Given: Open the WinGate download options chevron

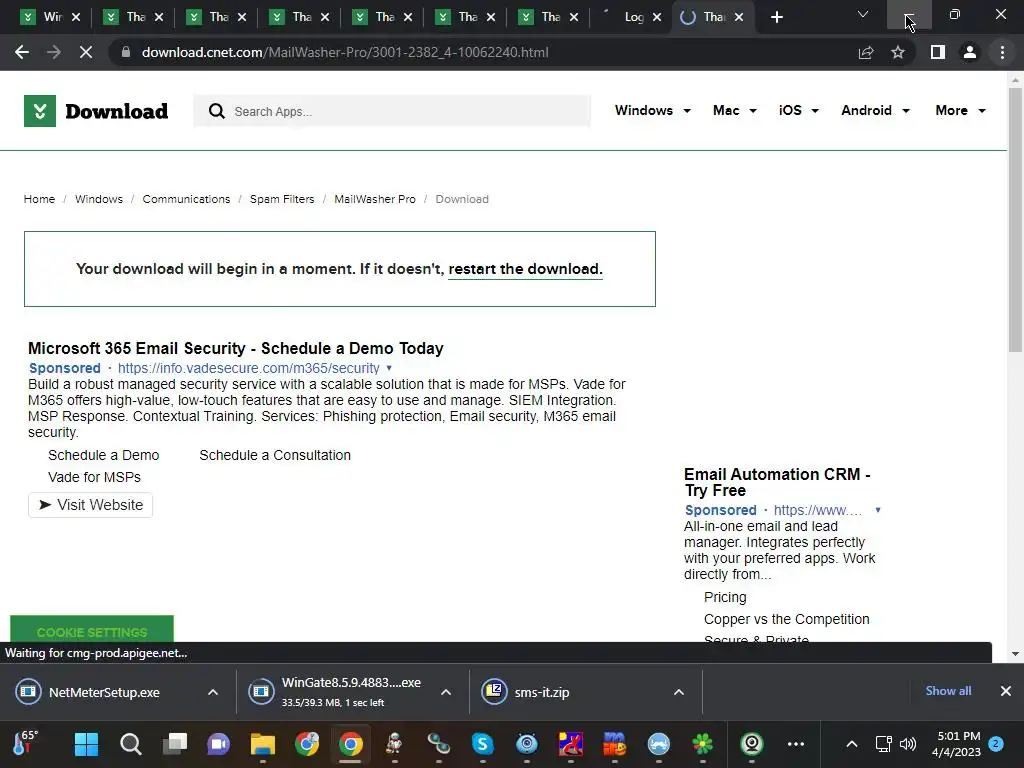Looking at the screenshot, I should tap(446, 692).
